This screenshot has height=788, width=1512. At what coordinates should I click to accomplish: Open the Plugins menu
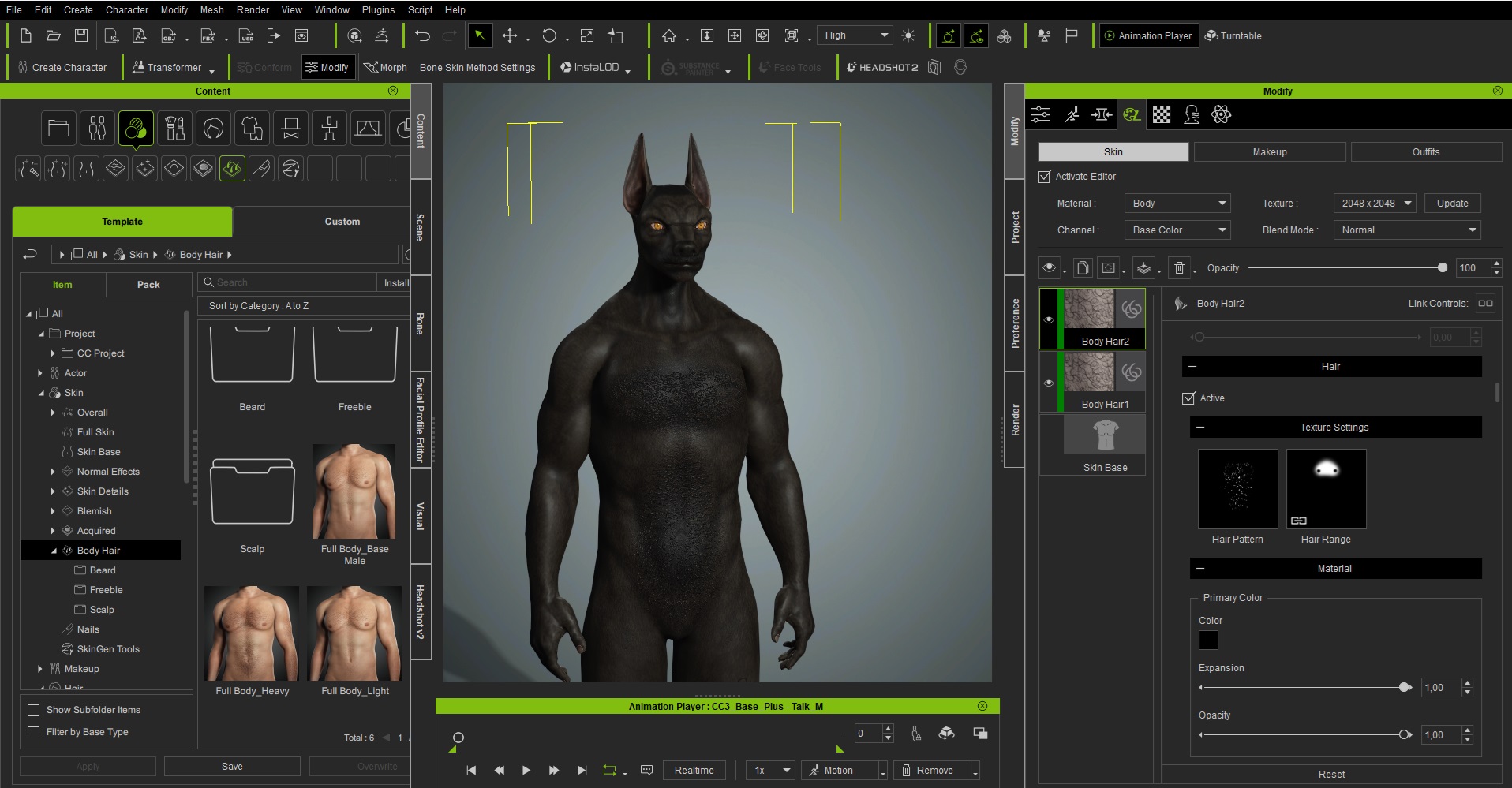coord(378,10)
